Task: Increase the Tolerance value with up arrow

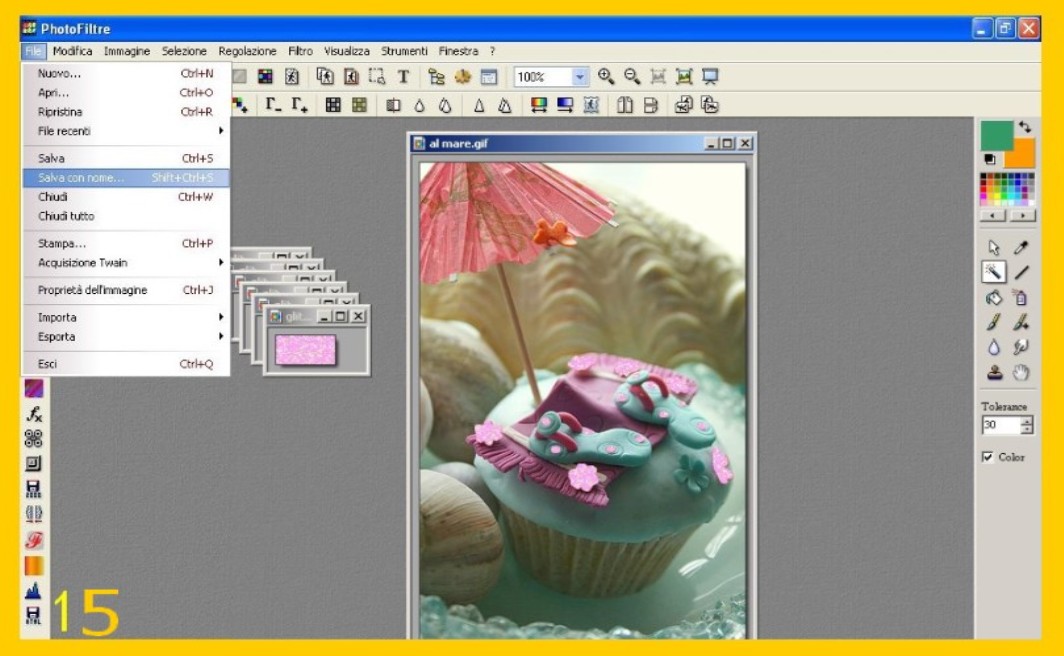Action: pos(1027,420)
